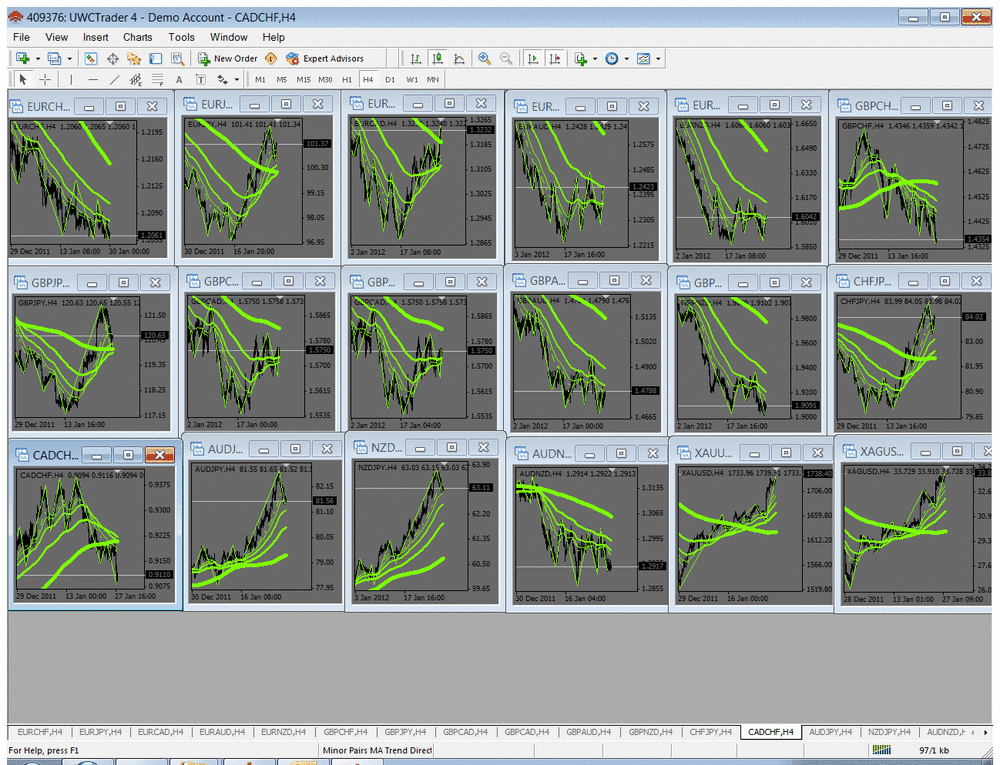The height and width of the screenshot is (765, 1000).
Task: Switch to the EURCHF,H4 bottom tab
Action: [x=40, y=732]
